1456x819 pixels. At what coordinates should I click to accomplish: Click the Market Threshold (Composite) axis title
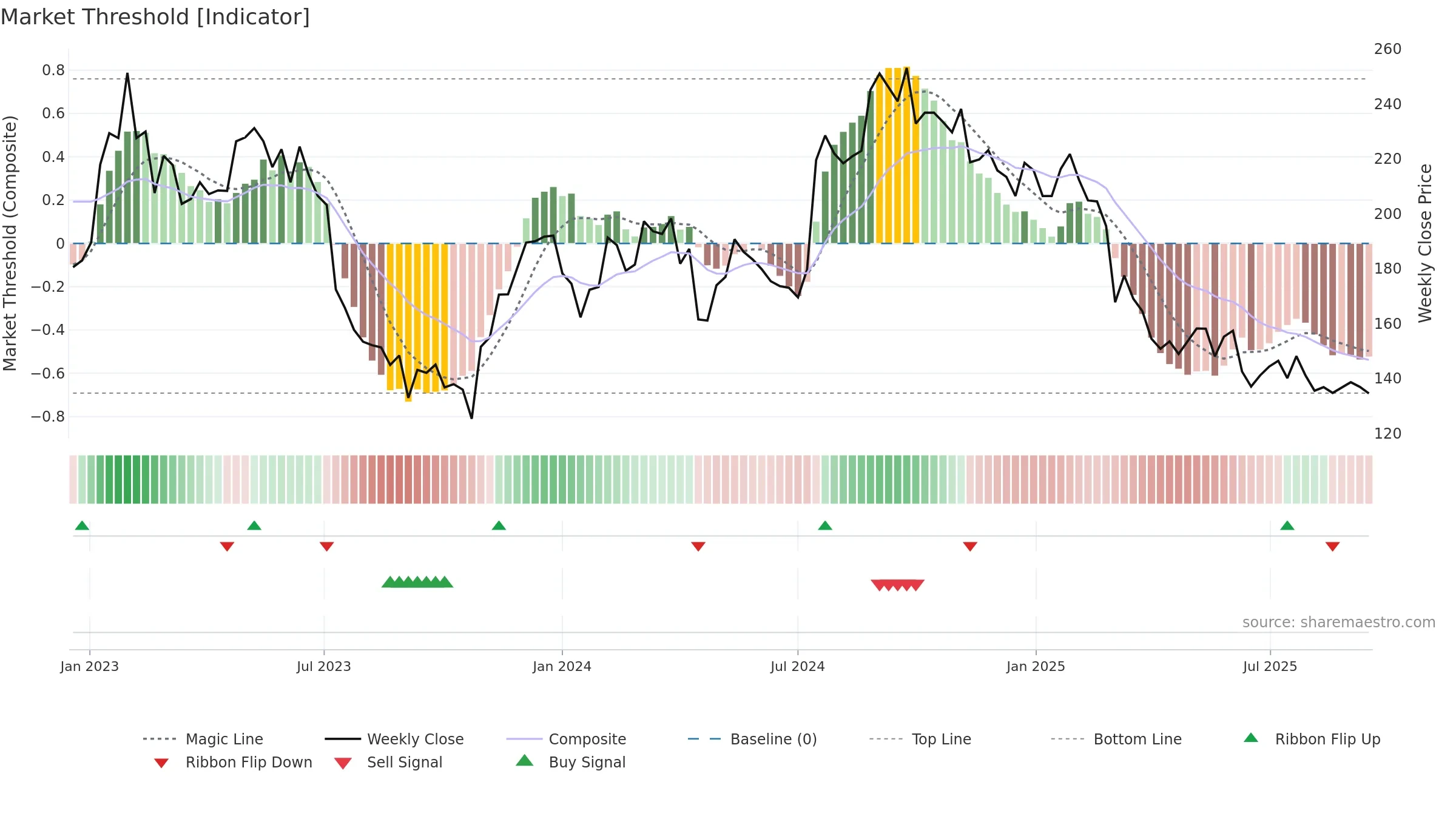point(10,243)
